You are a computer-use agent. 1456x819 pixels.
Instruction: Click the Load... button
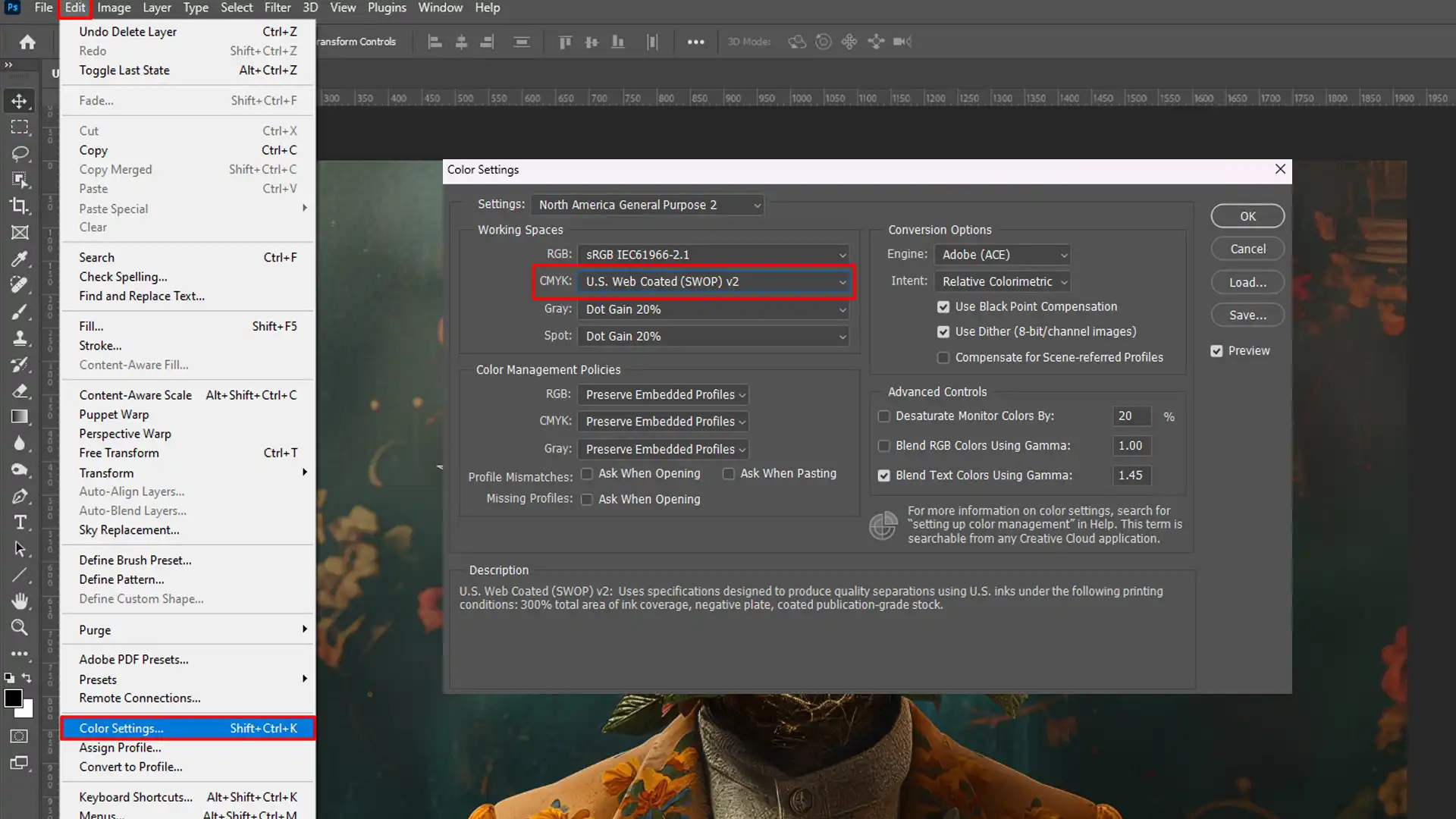(1247, 282)
